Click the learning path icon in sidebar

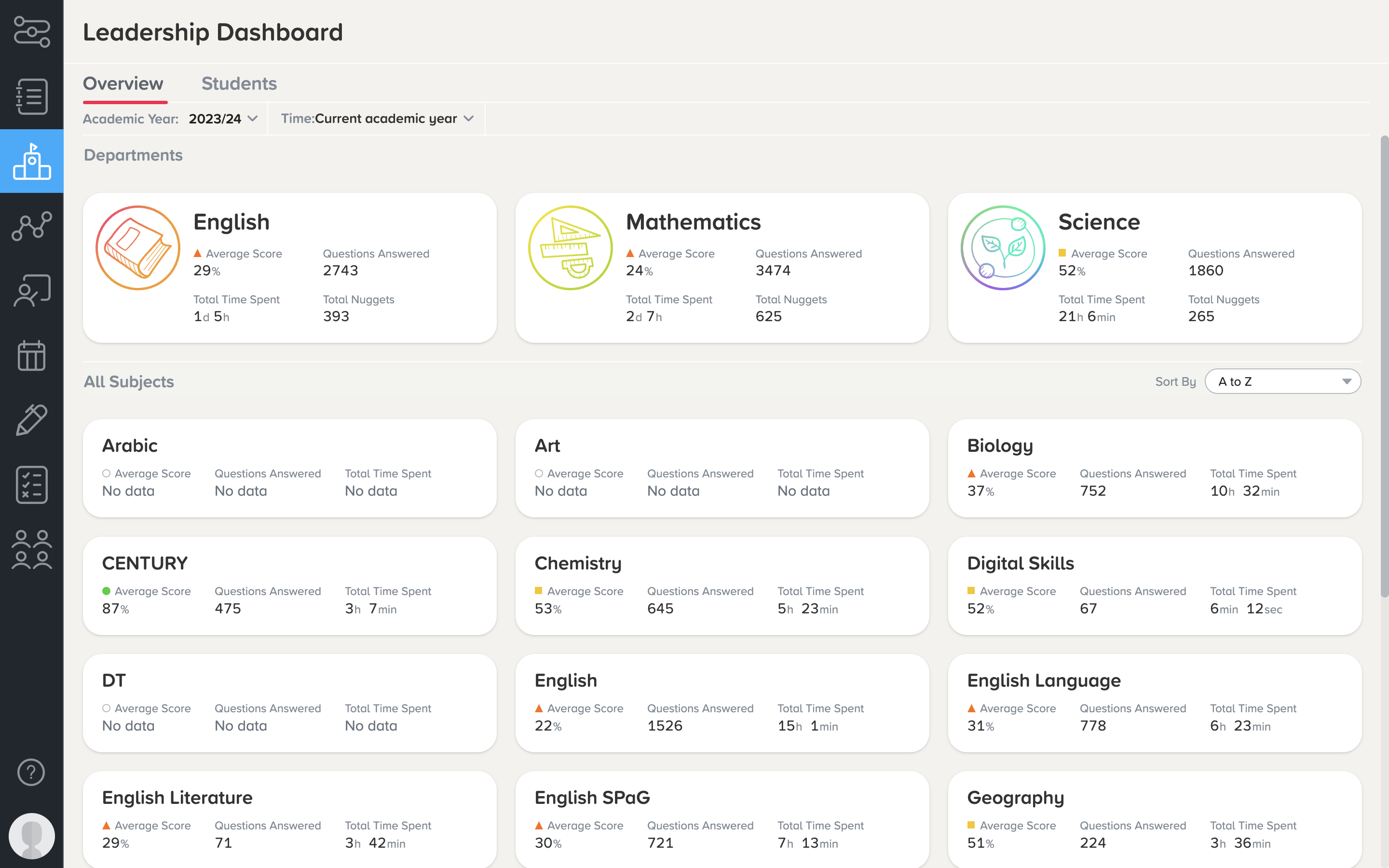tap(31, 31)
